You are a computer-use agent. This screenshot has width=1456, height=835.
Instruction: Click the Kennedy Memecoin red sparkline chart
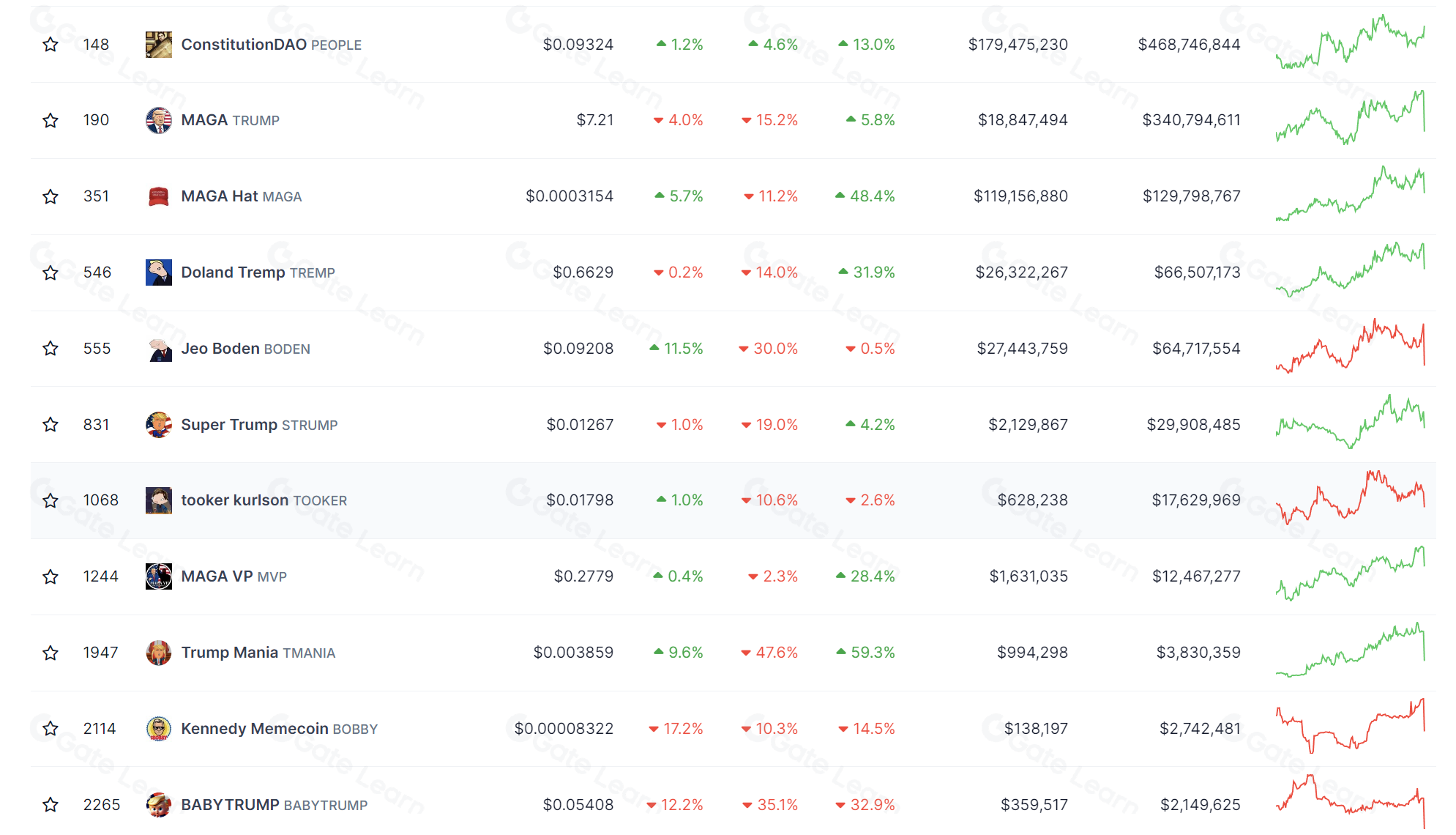click(x=1350, y=726)
